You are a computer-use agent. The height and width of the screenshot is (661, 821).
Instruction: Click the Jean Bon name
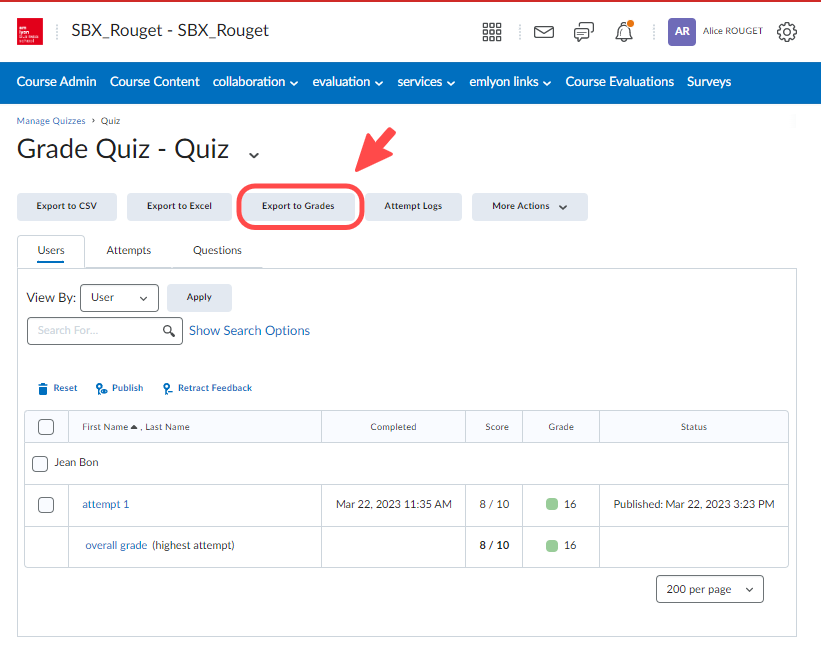tap(76, 462)
